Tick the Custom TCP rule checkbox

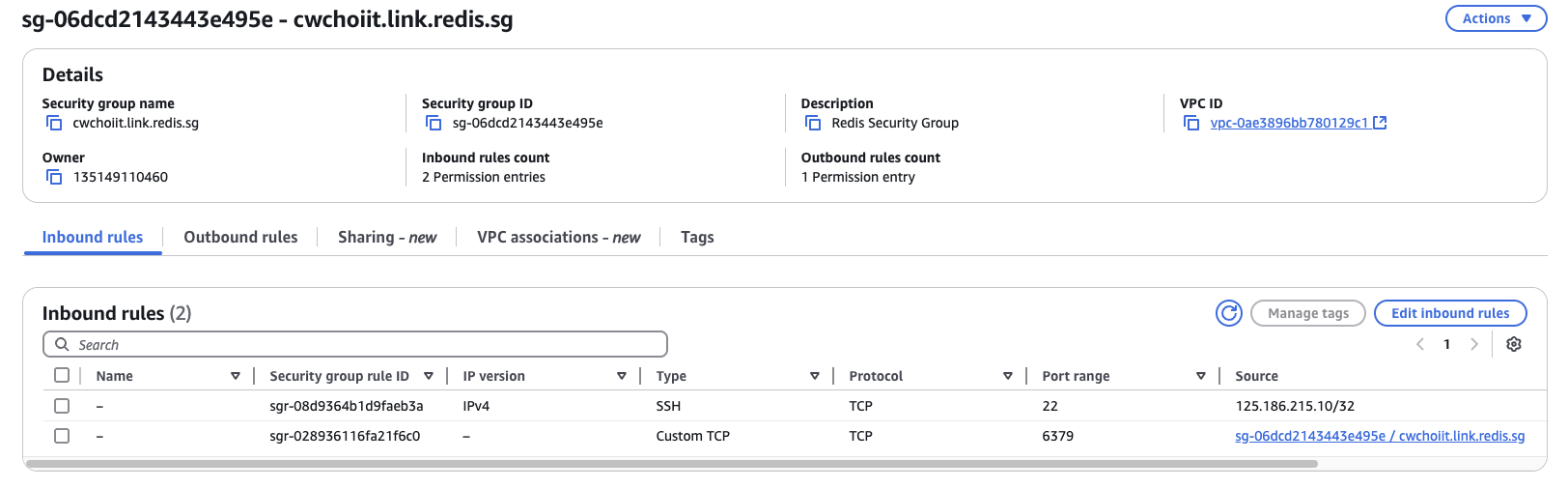tap(62, 436)
